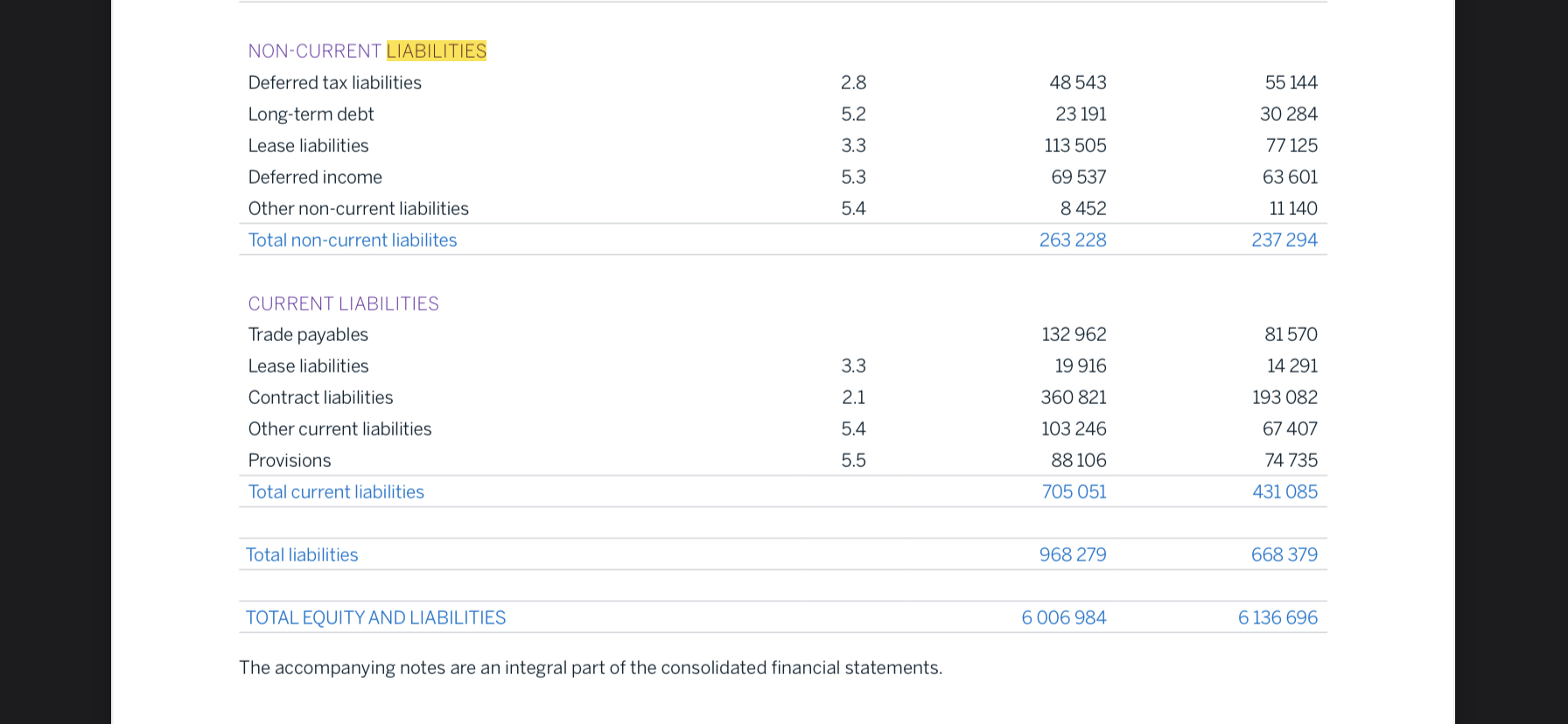This screenshot has width=1568, height=724.
Task: Open note 5.4 for Other current liabilities
Action: click(853, 428)
